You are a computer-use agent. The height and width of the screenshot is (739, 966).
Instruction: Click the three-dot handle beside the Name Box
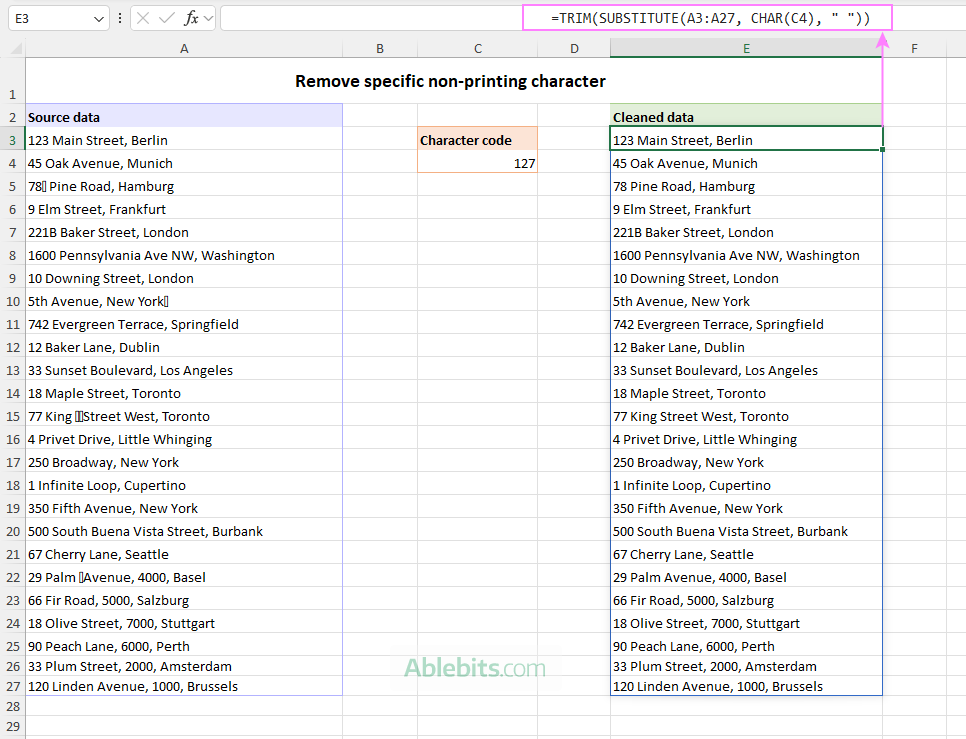pos(120,18)
